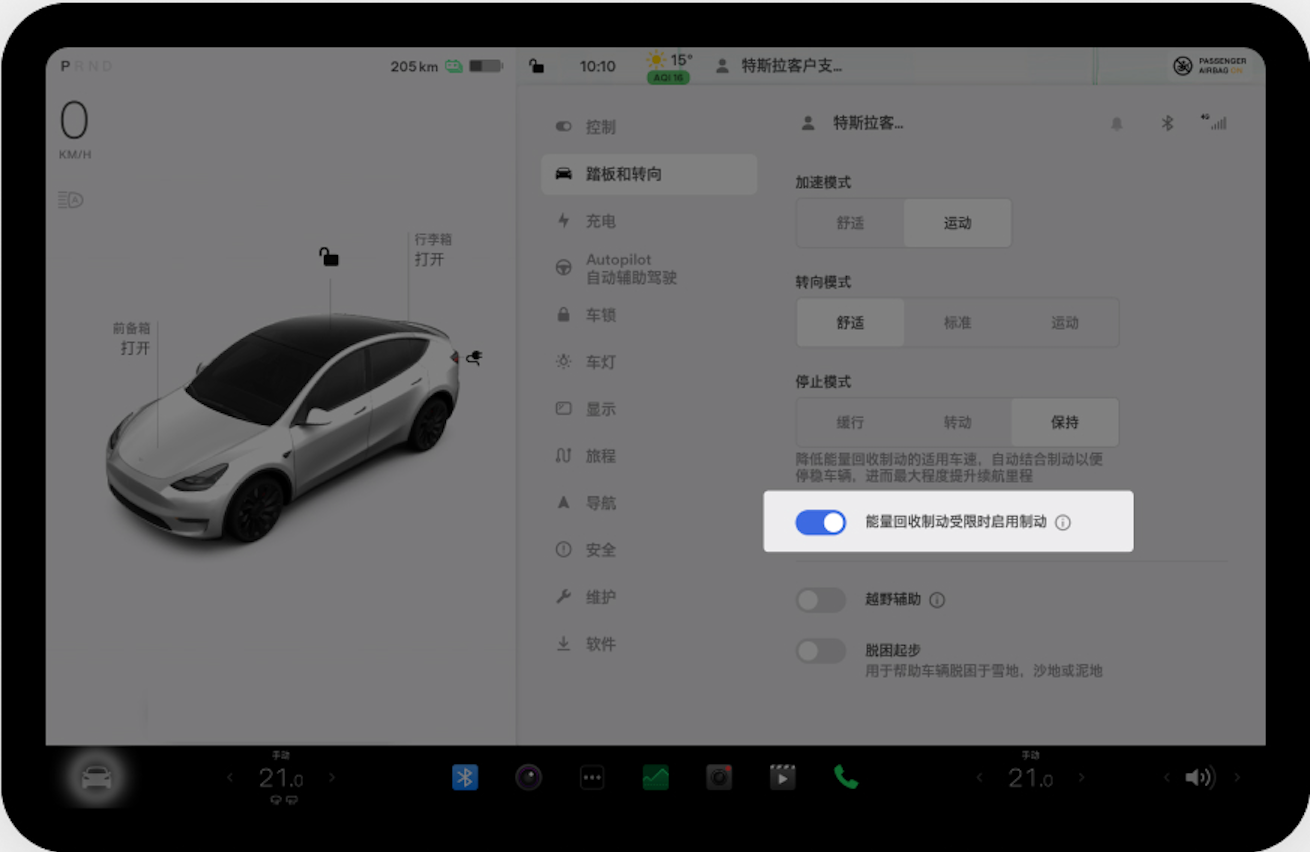Enable the 越野辅助 toggle
Image resolution: width=1310 pixels, height=852 pixels.
pos(820,600)
